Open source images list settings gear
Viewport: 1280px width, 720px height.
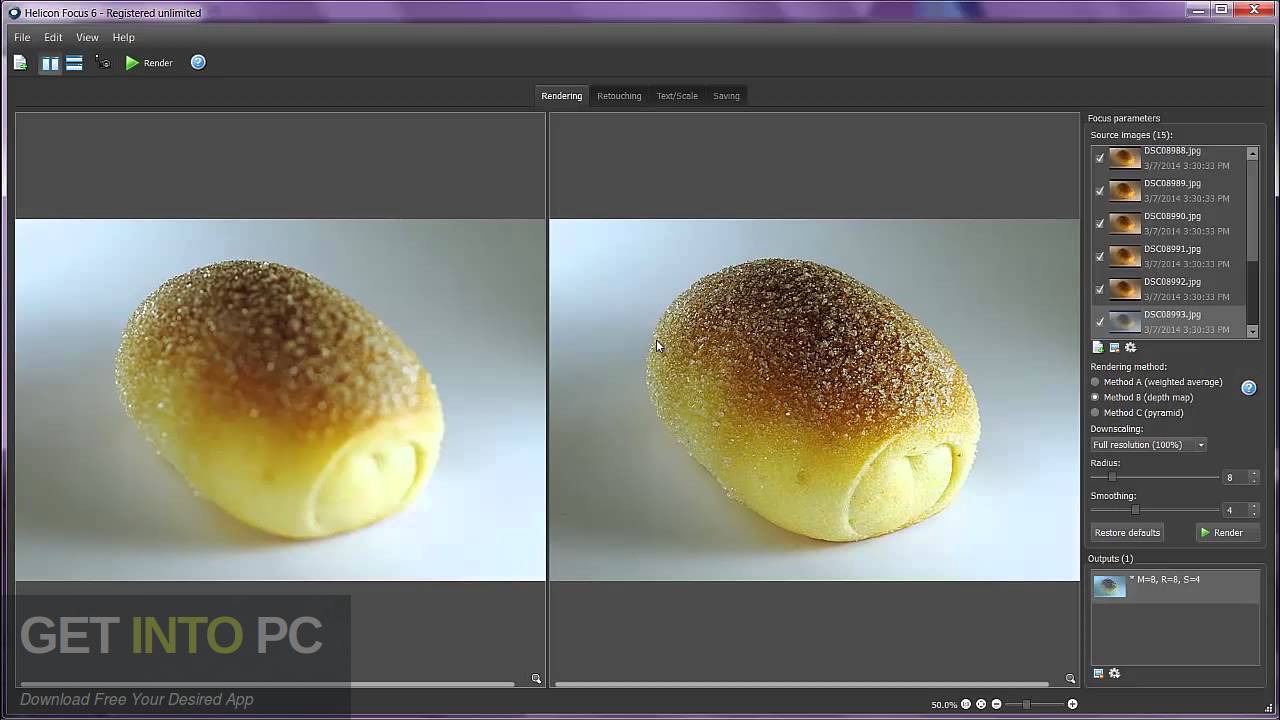tap(1131, 347)
